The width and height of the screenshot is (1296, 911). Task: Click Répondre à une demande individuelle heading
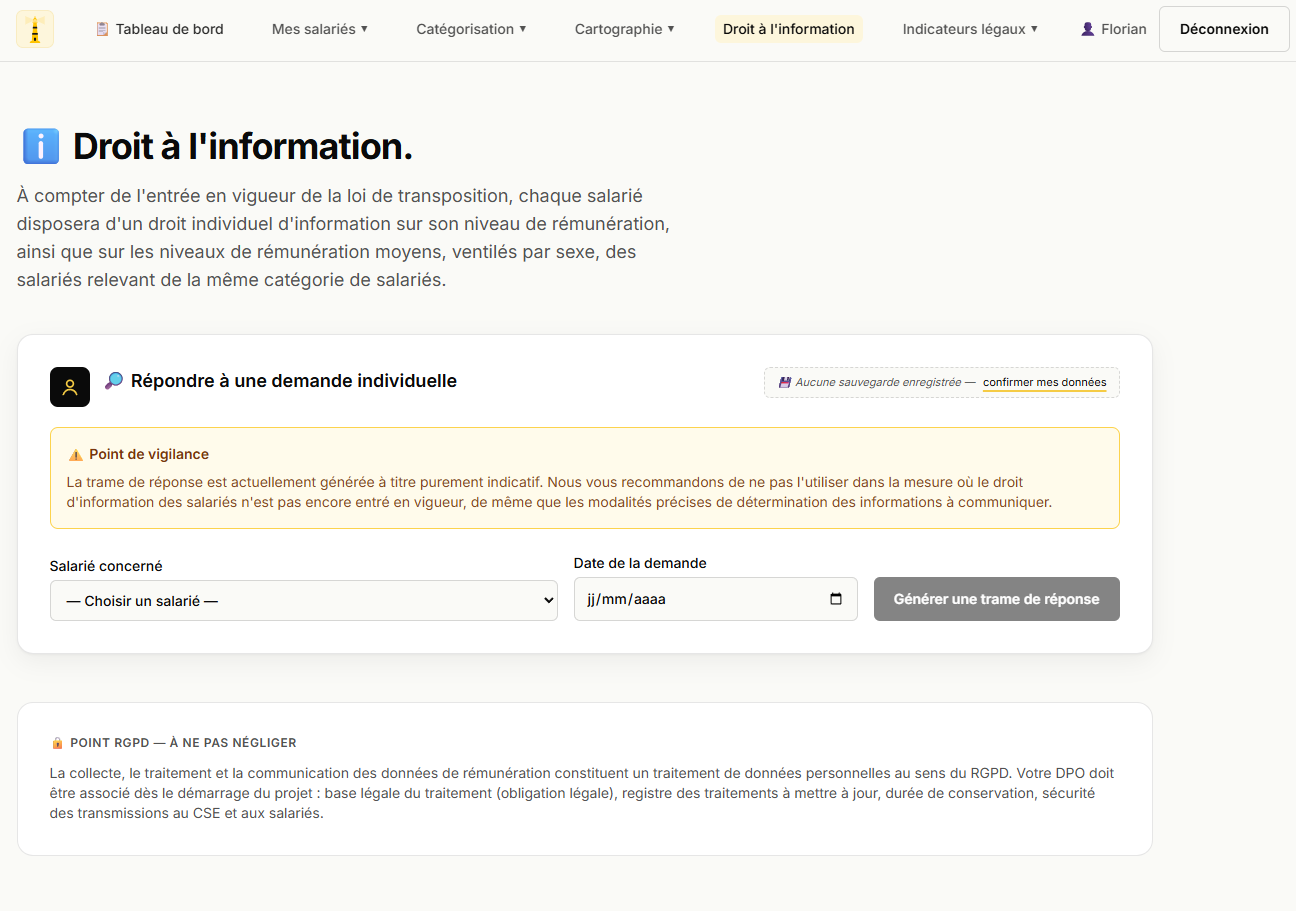294,381
